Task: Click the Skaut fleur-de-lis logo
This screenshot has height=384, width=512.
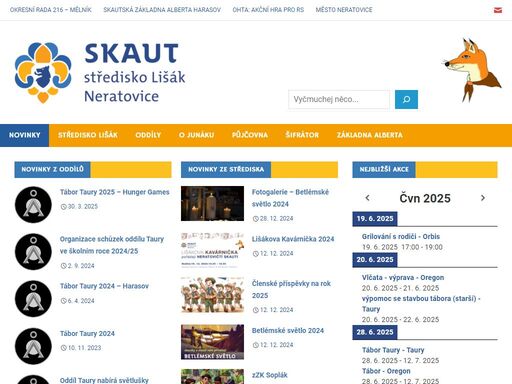Action: pos(43,72)
